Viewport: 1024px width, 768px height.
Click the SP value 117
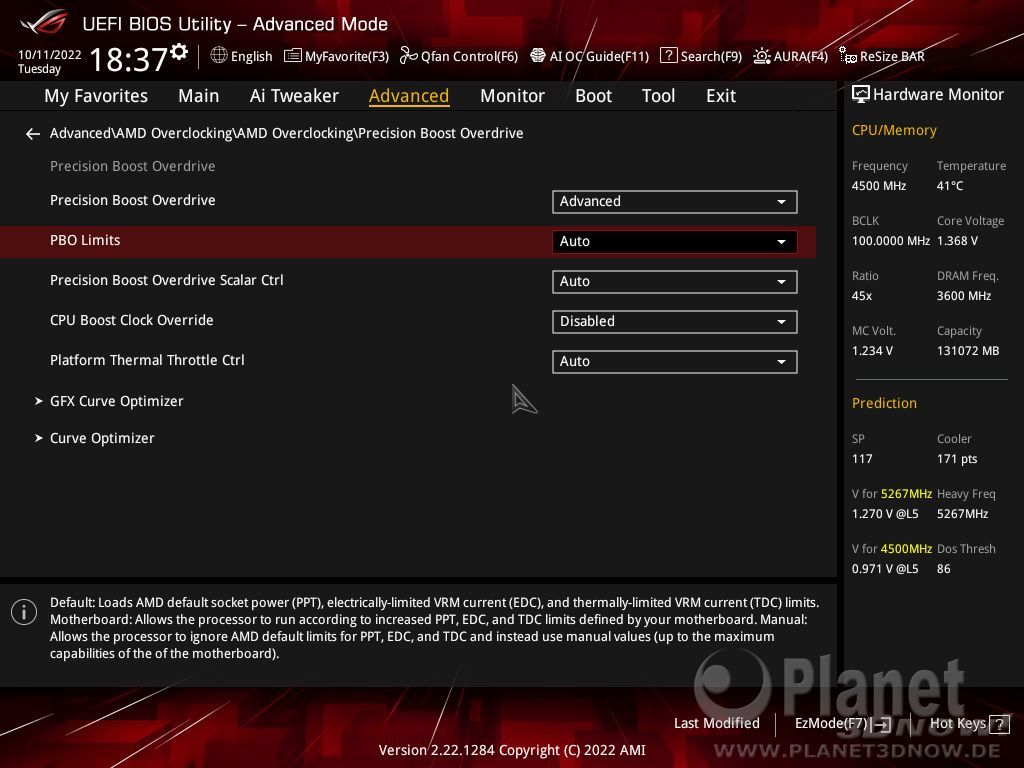tap(861, 459)
